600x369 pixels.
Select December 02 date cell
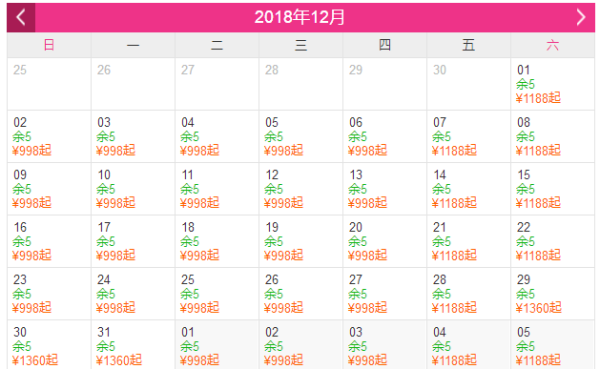(x=49, y=137)
